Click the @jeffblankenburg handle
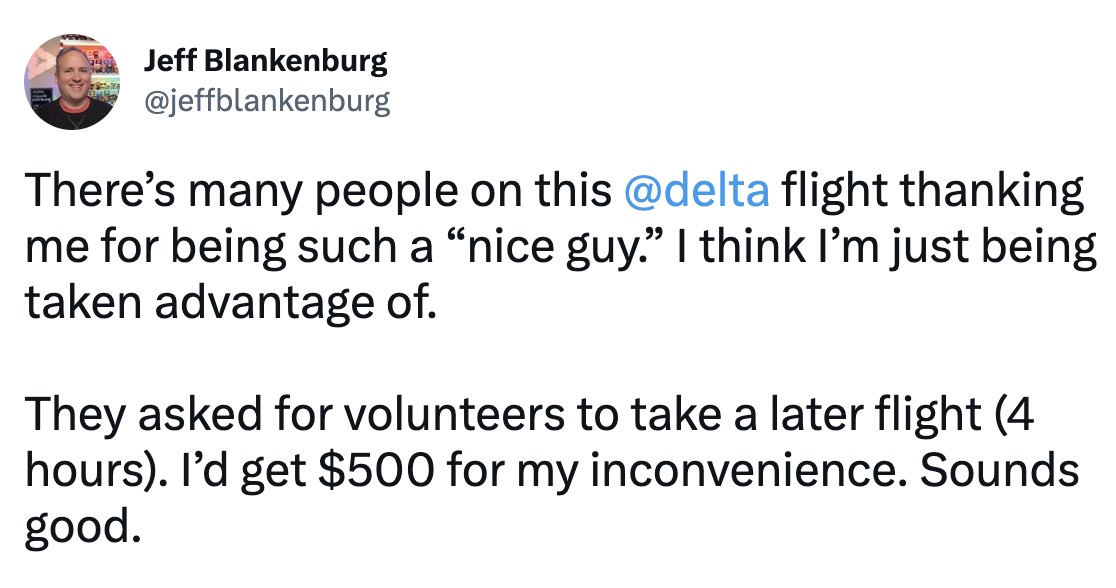The image size is (1116, 588). pyautogui.click(x=267, y=101)
